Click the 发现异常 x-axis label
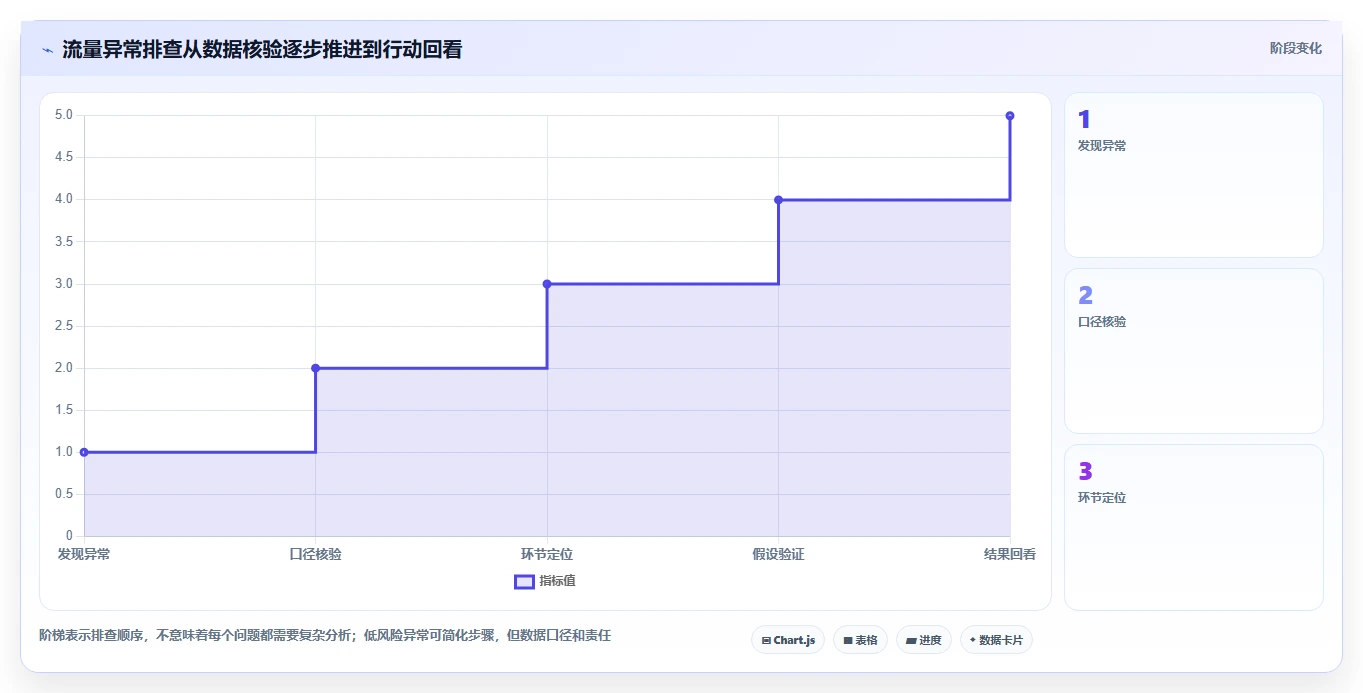 [x=84, y=554]
